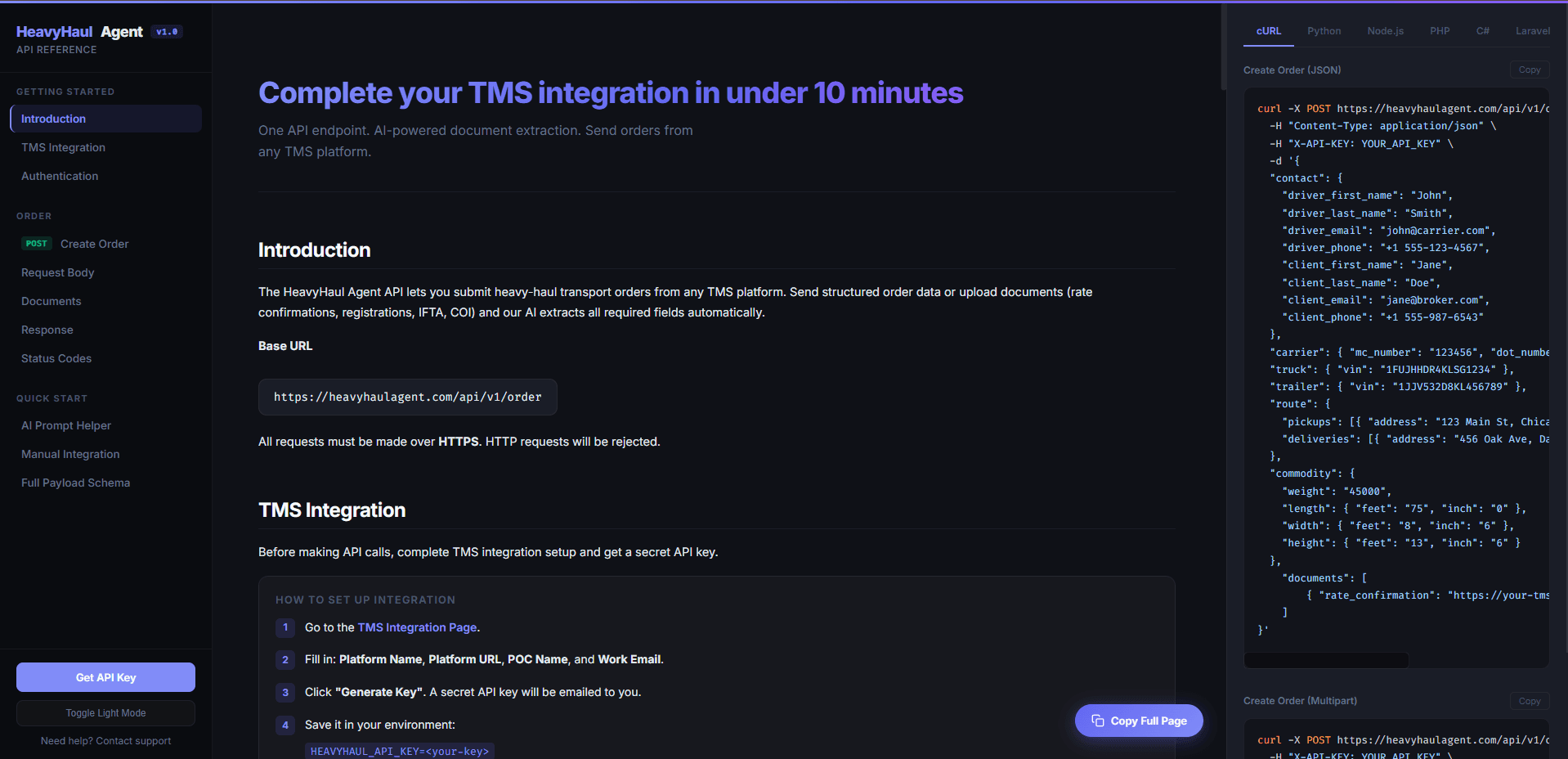The width and height of the screenshot is (1568, 759).
Task: Select the PHP code tab
Action: 1440,31
